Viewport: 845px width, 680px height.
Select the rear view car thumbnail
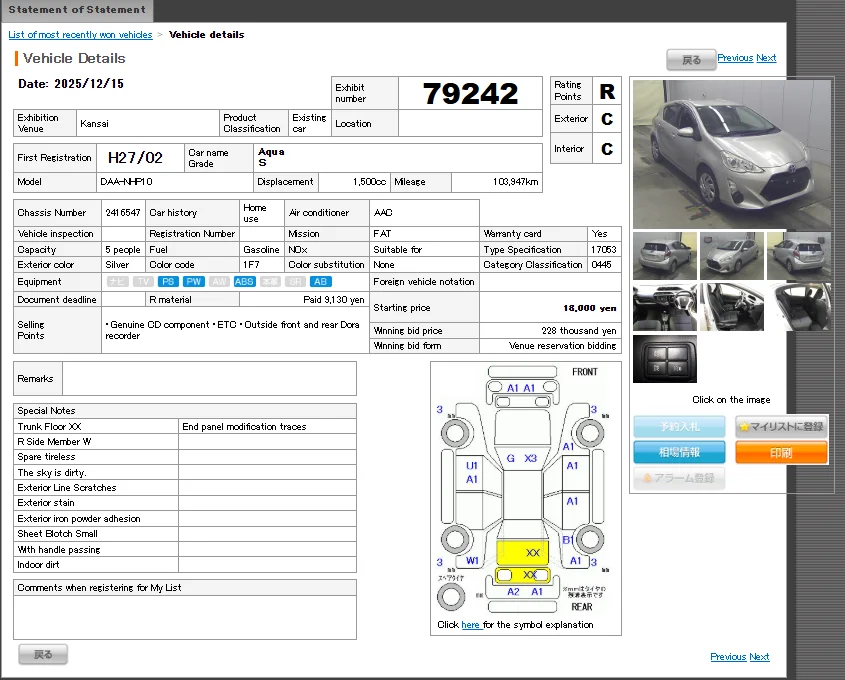coord(665,256)
